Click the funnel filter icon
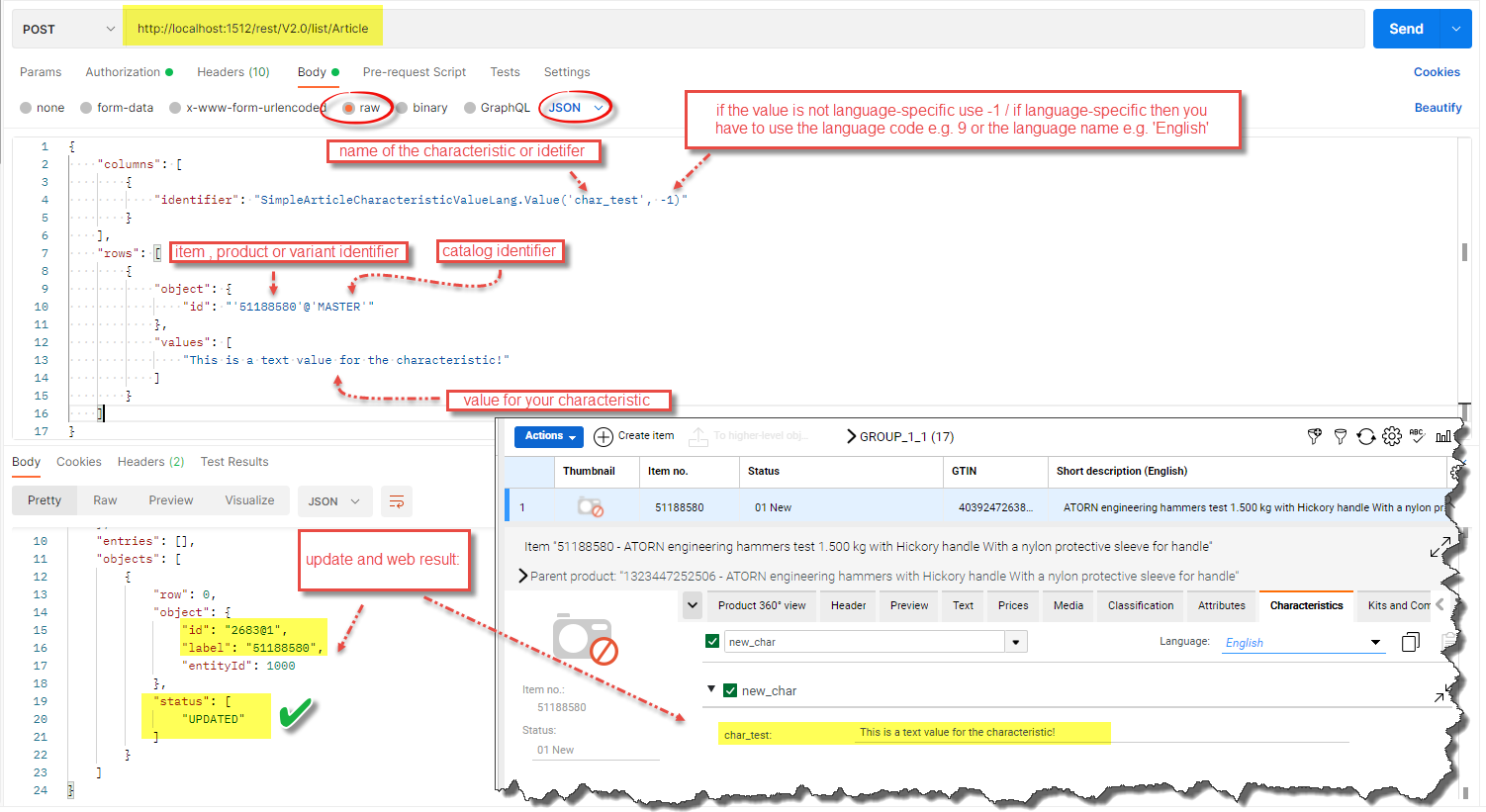The width and height of the screenshot is (1486, 812). [1341, 436]
